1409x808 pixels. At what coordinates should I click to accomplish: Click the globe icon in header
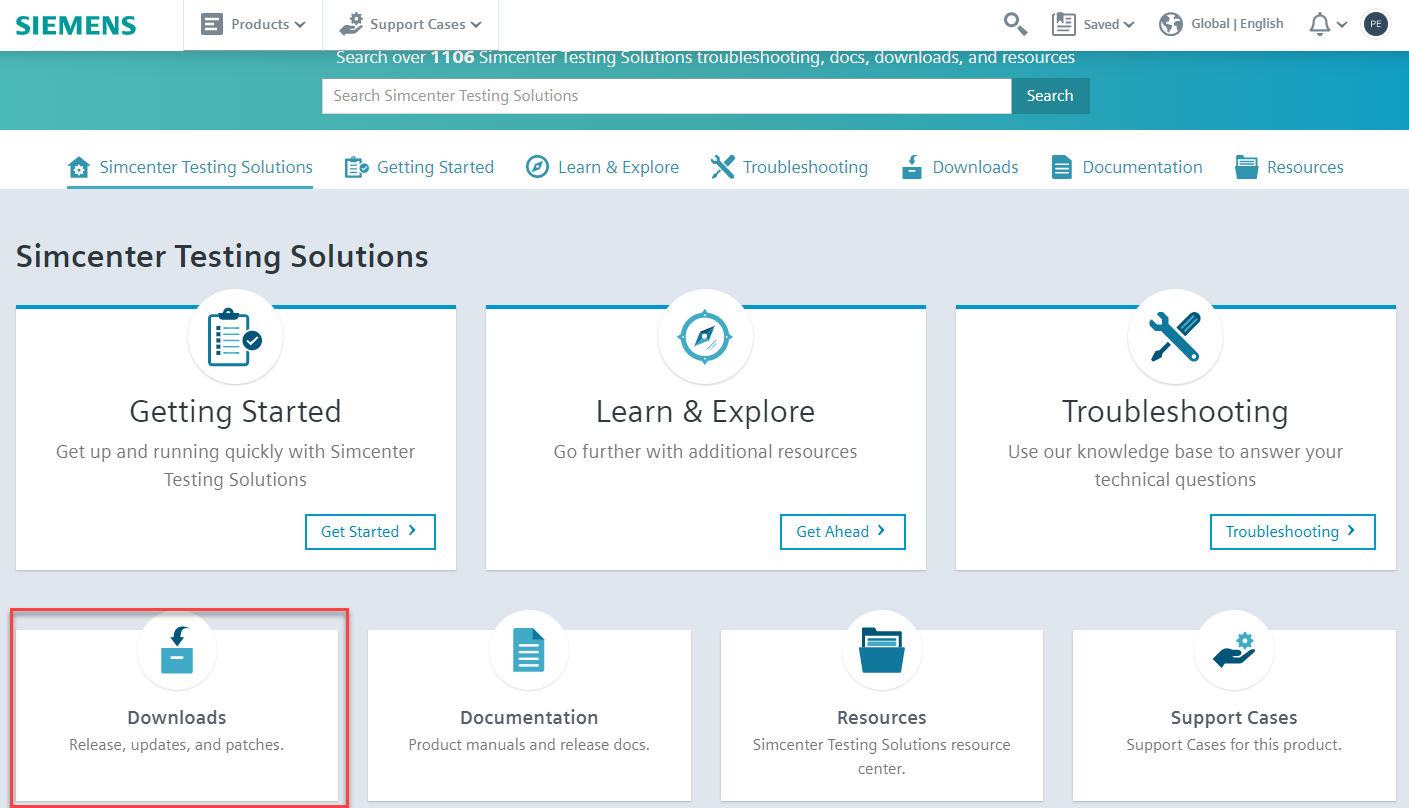pyautogui.click(x=1171, y=24)
